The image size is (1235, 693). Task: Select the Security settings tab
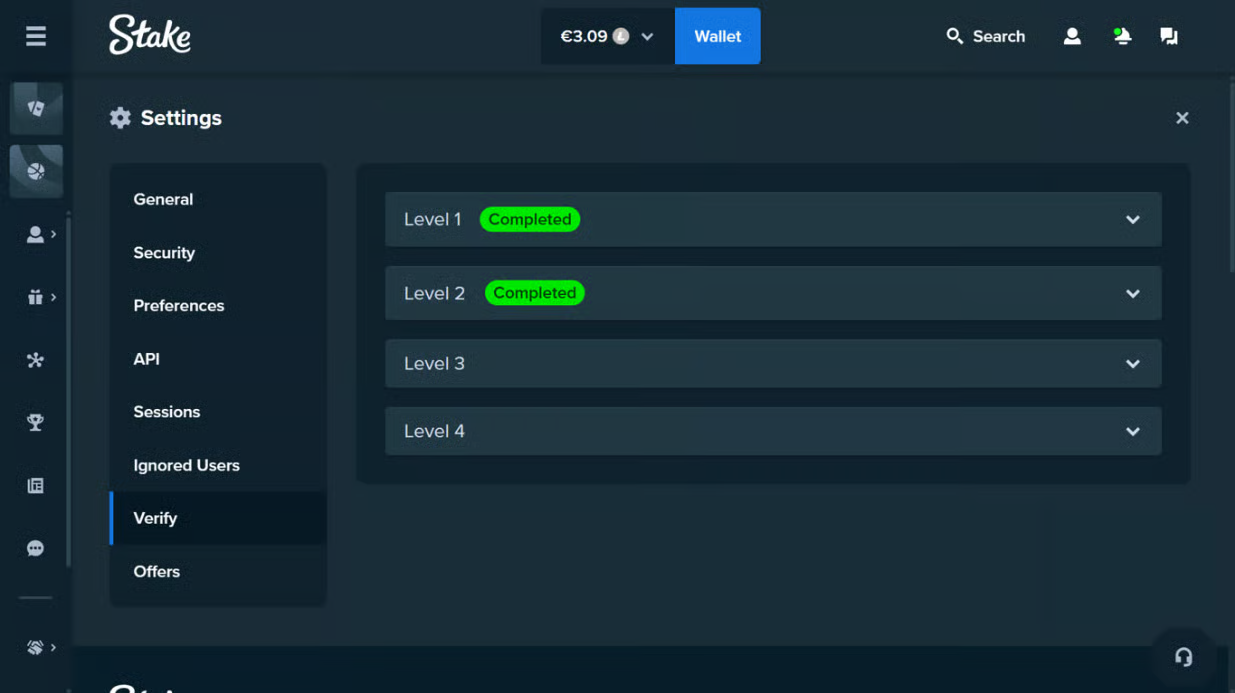pyautogui.click(x=164, y=253)
